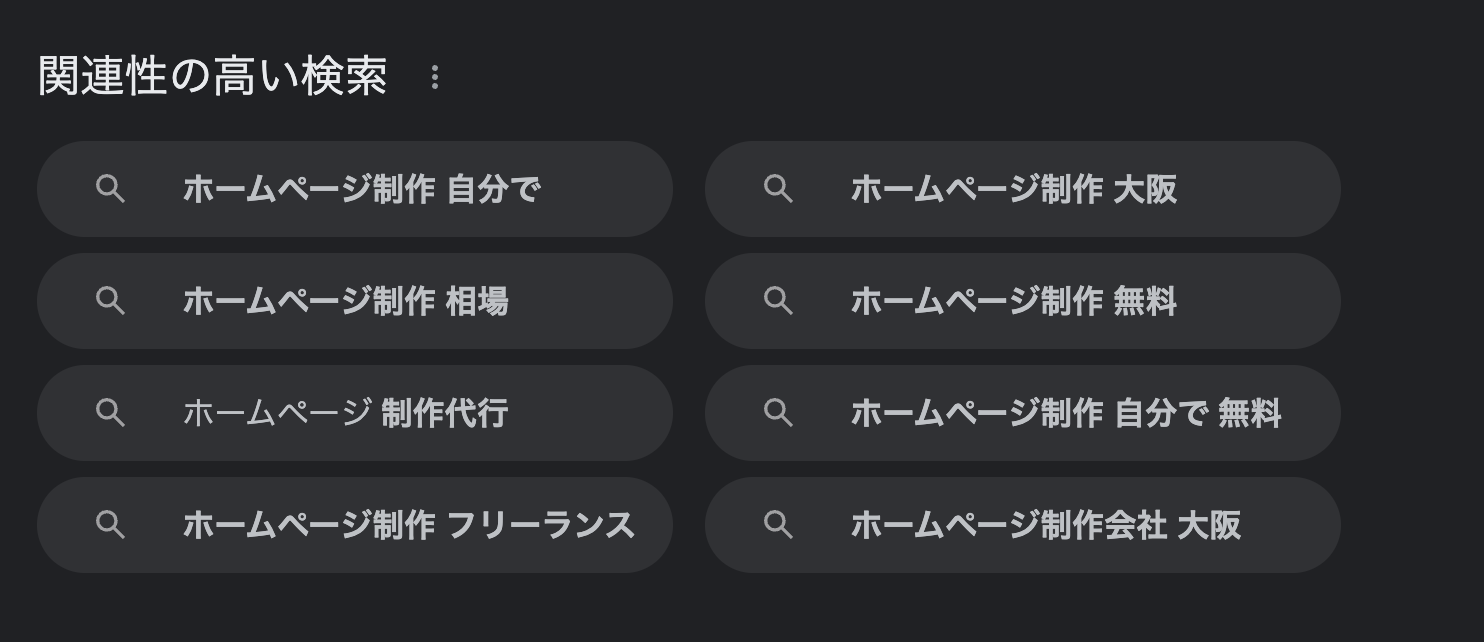
Task: Click search icon next to ホームページ制作 自分で
Action: click(110, 189)
